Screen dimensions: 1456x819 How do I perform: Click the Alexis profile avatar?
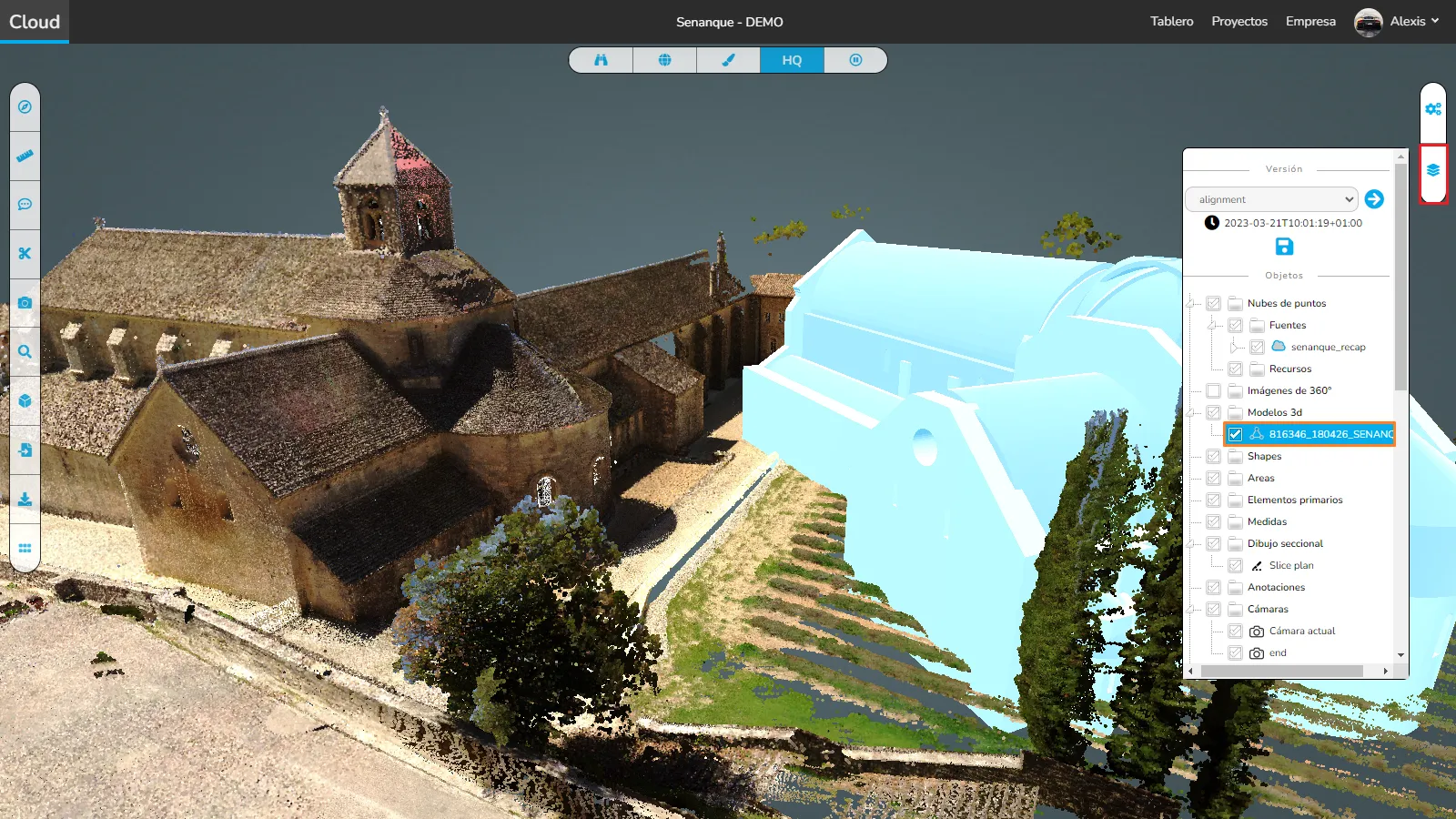tap(1368, 22)
